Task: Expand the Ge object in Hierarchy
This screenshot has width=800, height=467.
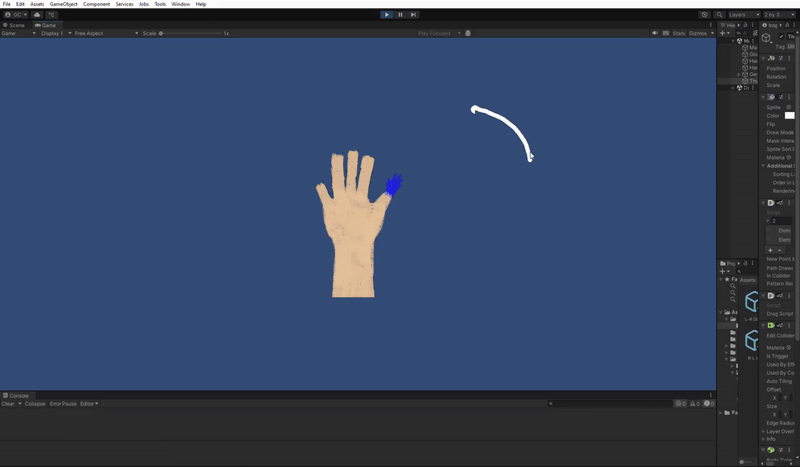Action: coord(739,75)
